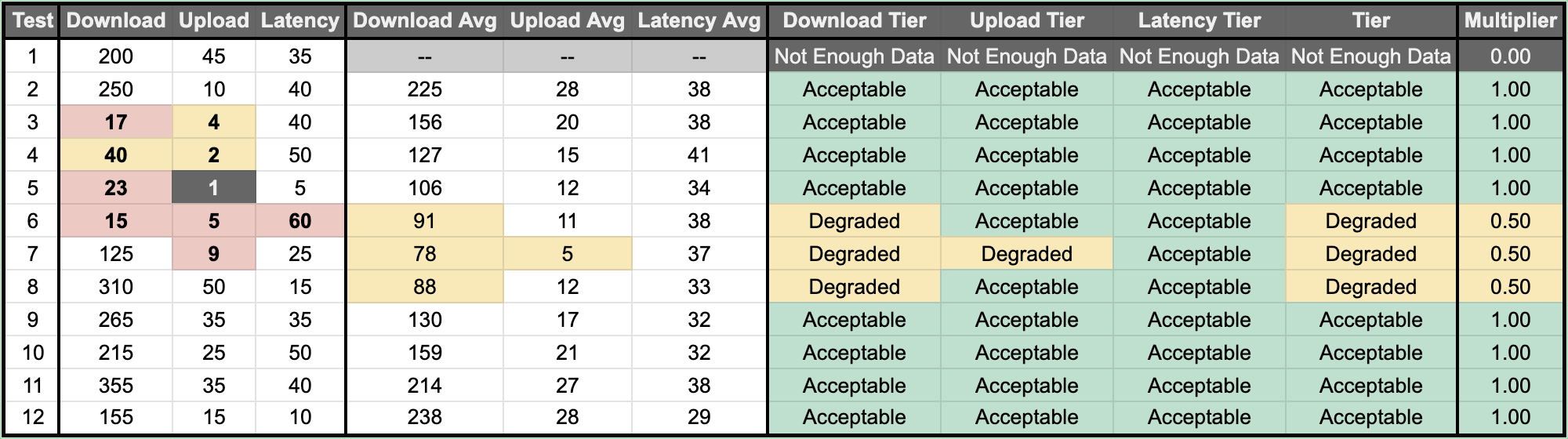Click the 0.00 Multiplier cell
1568x439 pixels.
[x=1510, y=56]
